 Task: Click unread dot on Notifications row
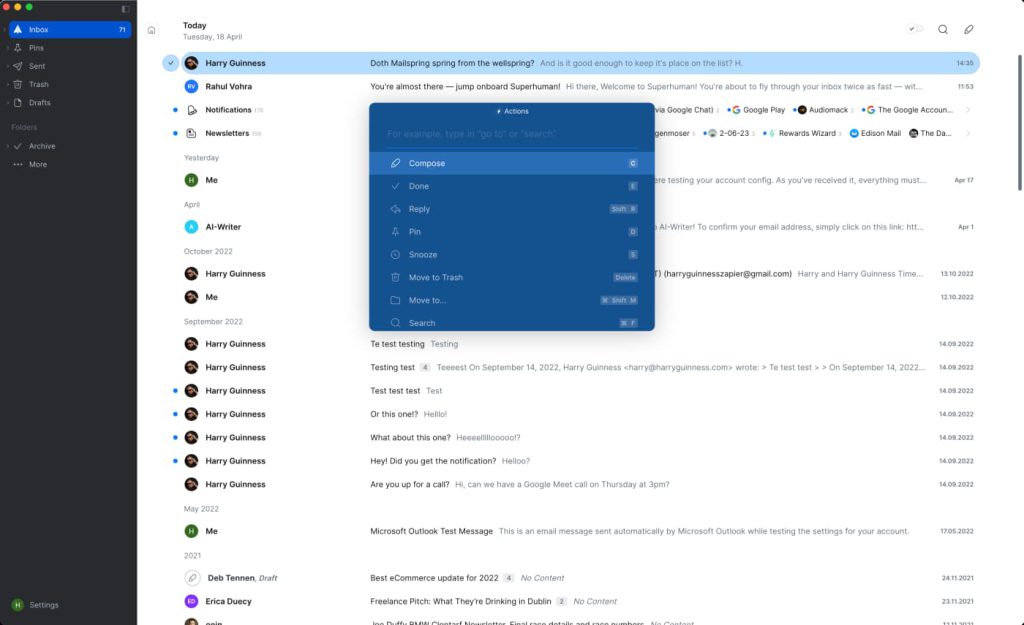[175, 110]
